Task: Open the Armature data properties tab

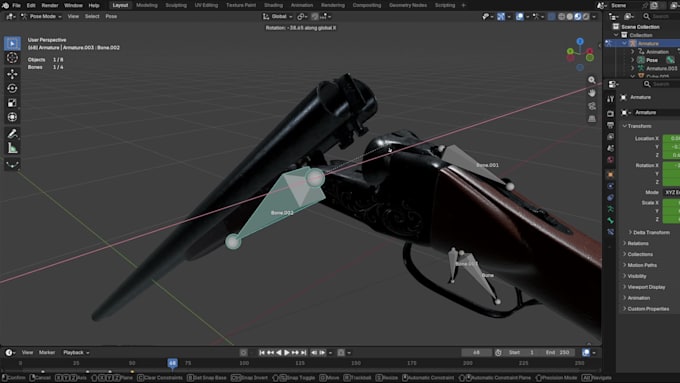Action: pyautogui.click(x=611, y=209)
